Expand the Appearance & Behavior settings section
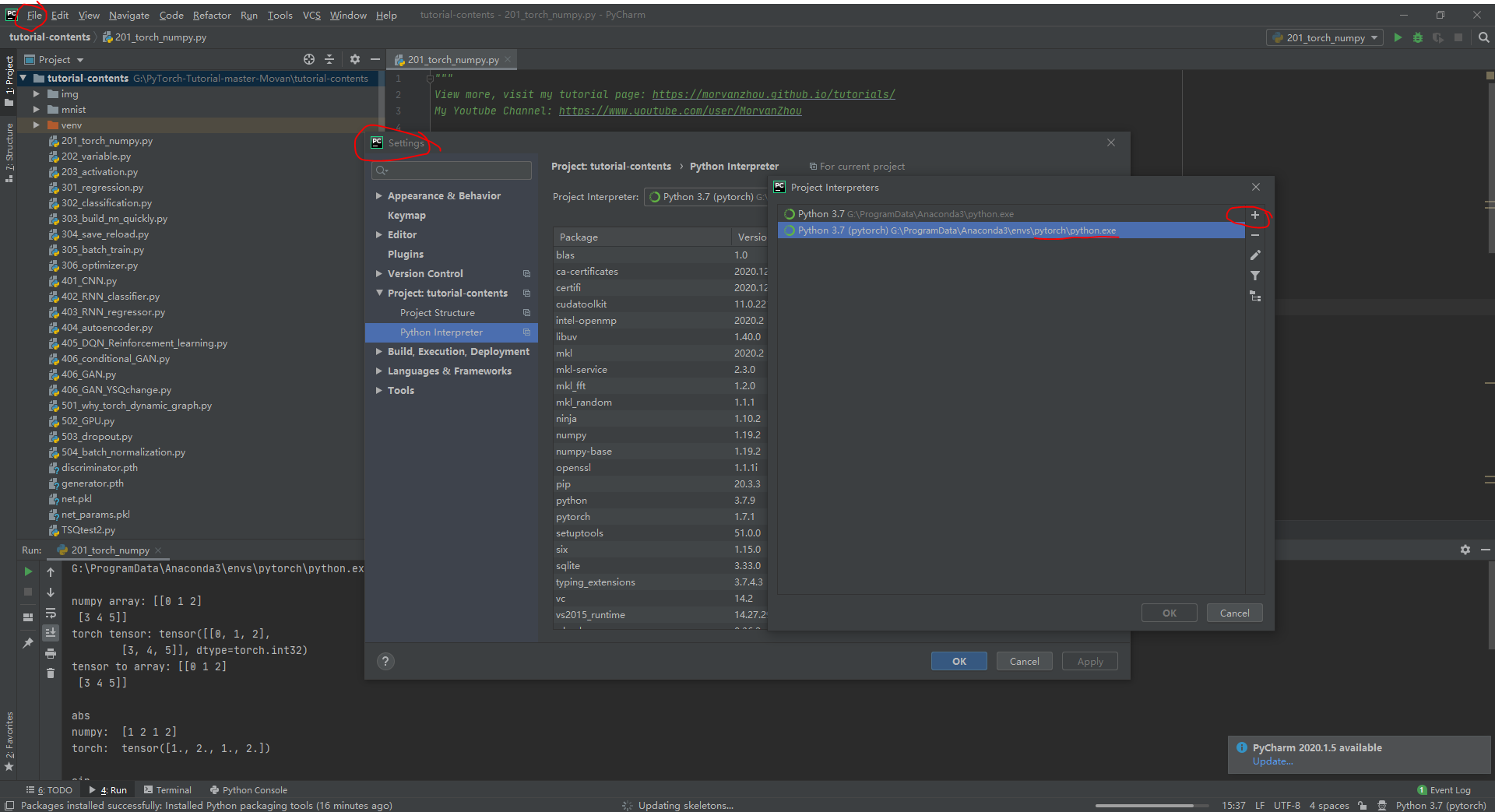1495x812 pixels. click(x=379, y=195)
